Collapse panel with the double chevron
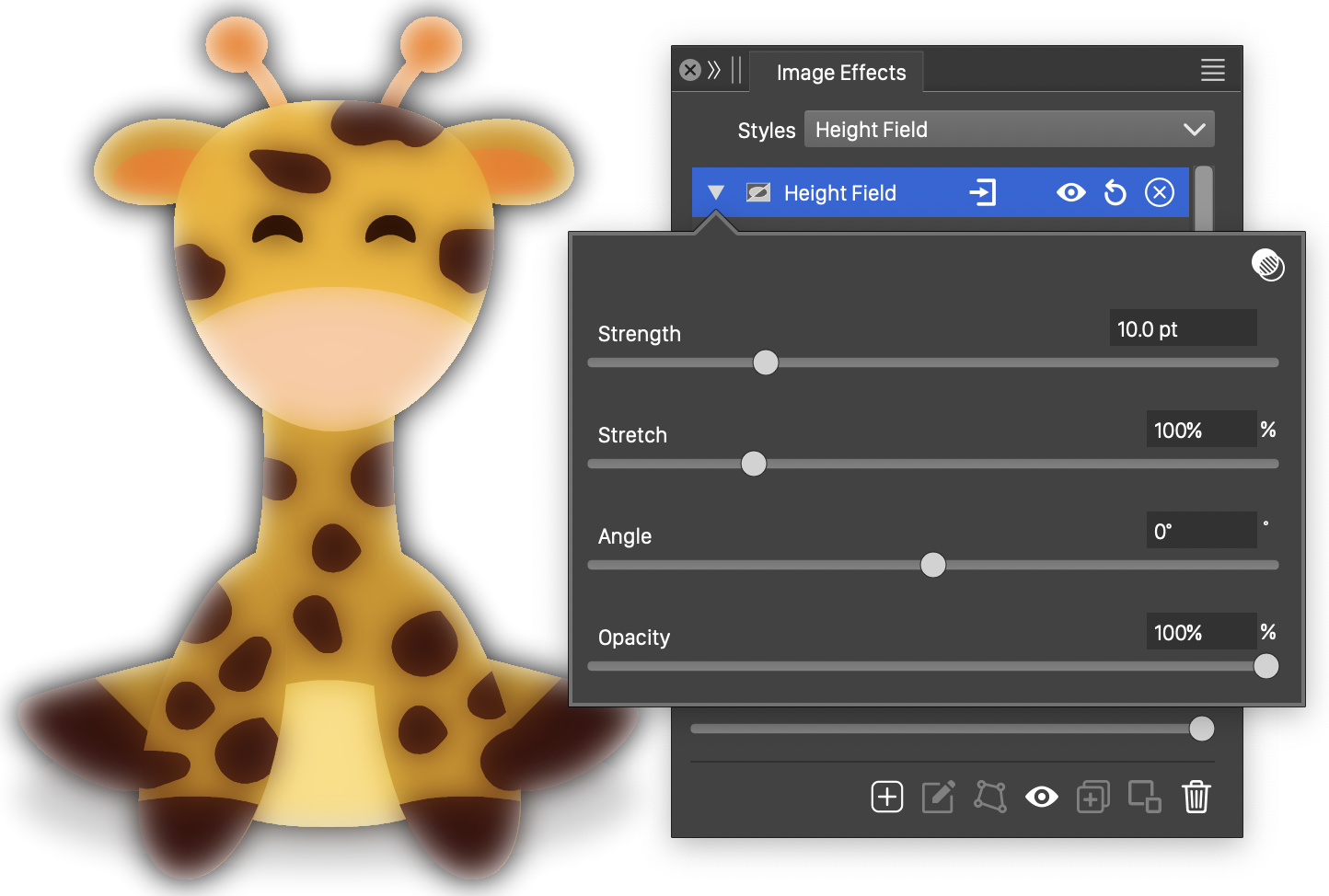Viewport: 1329px width, 896px height. (x=713, y=71)
